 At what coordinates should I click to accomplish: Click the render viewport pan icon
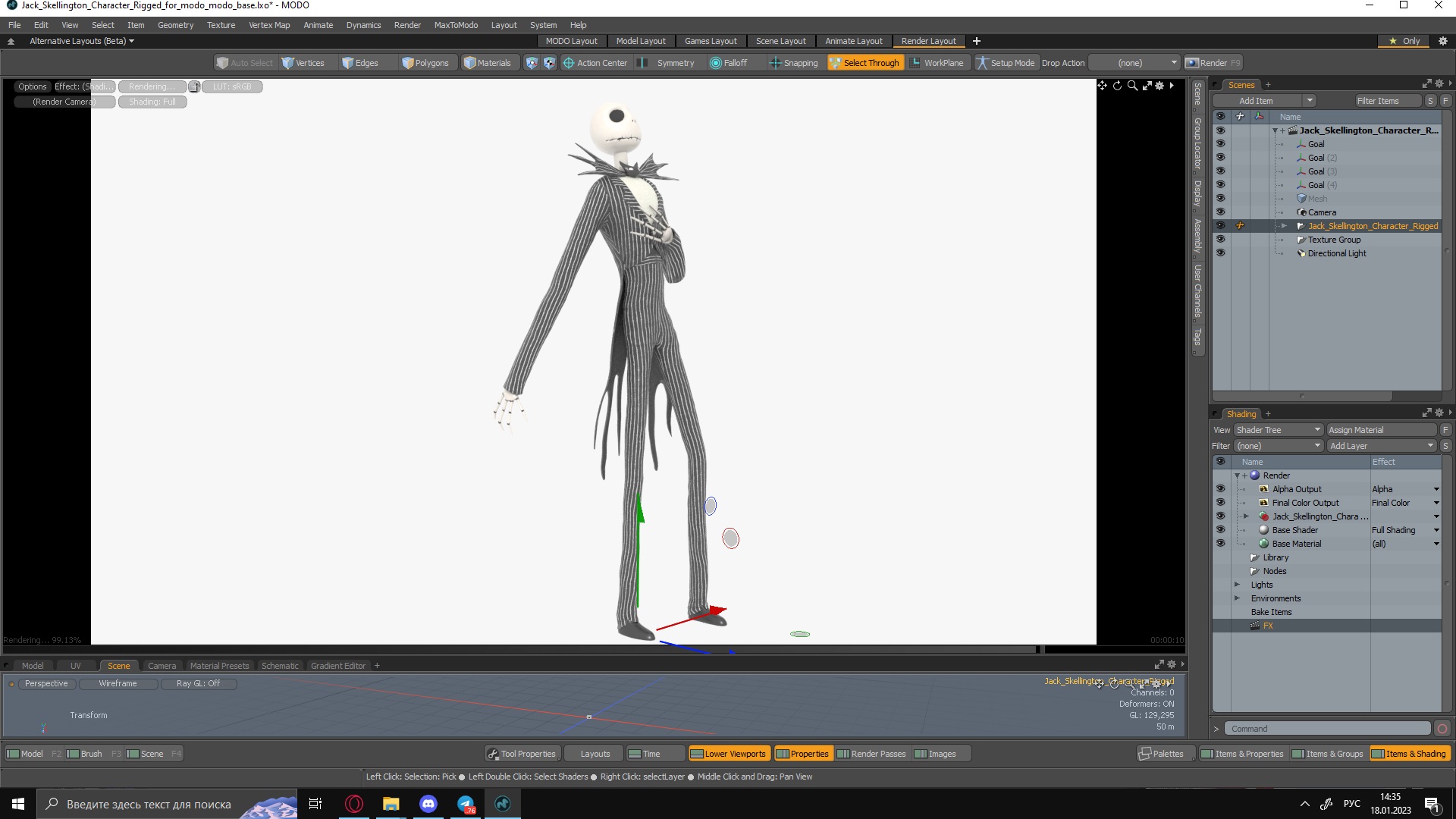(1102, 86)
